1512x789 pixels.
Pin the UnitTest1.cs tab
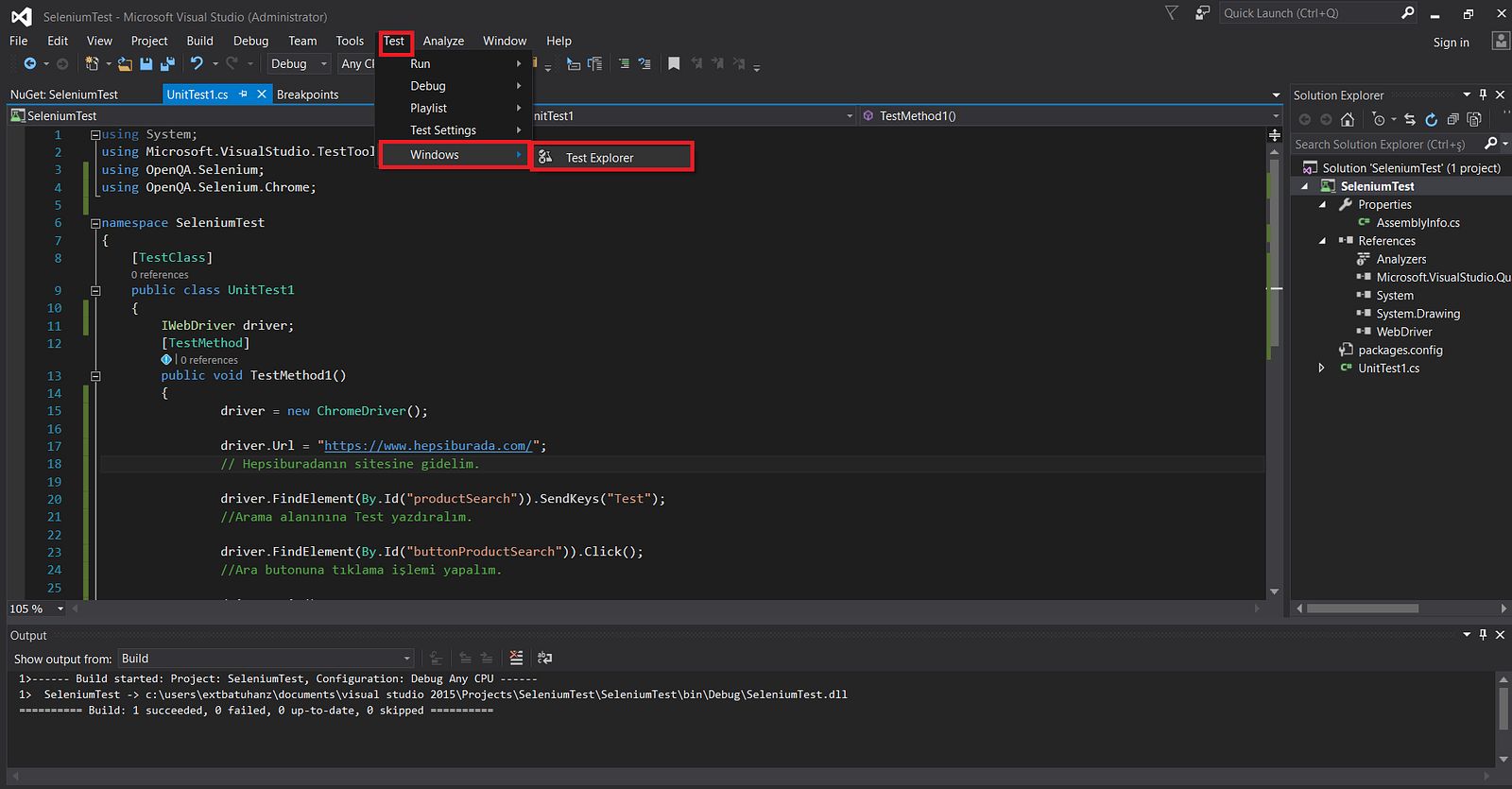point(243,94)
